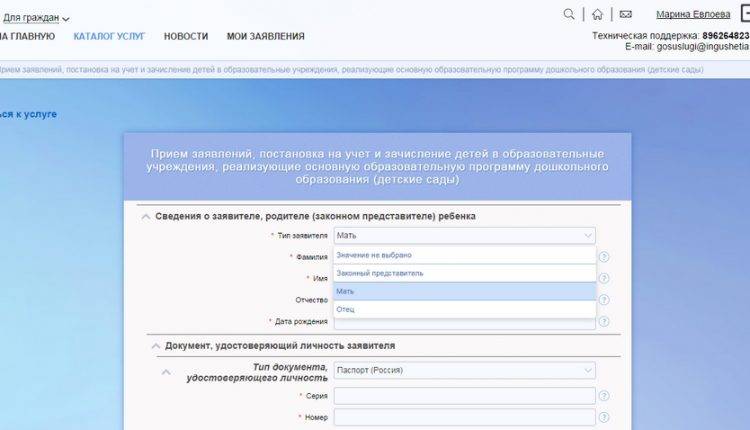Click into the Серия input field
Viewport: 750px width, 430px height.
[464, 396]
